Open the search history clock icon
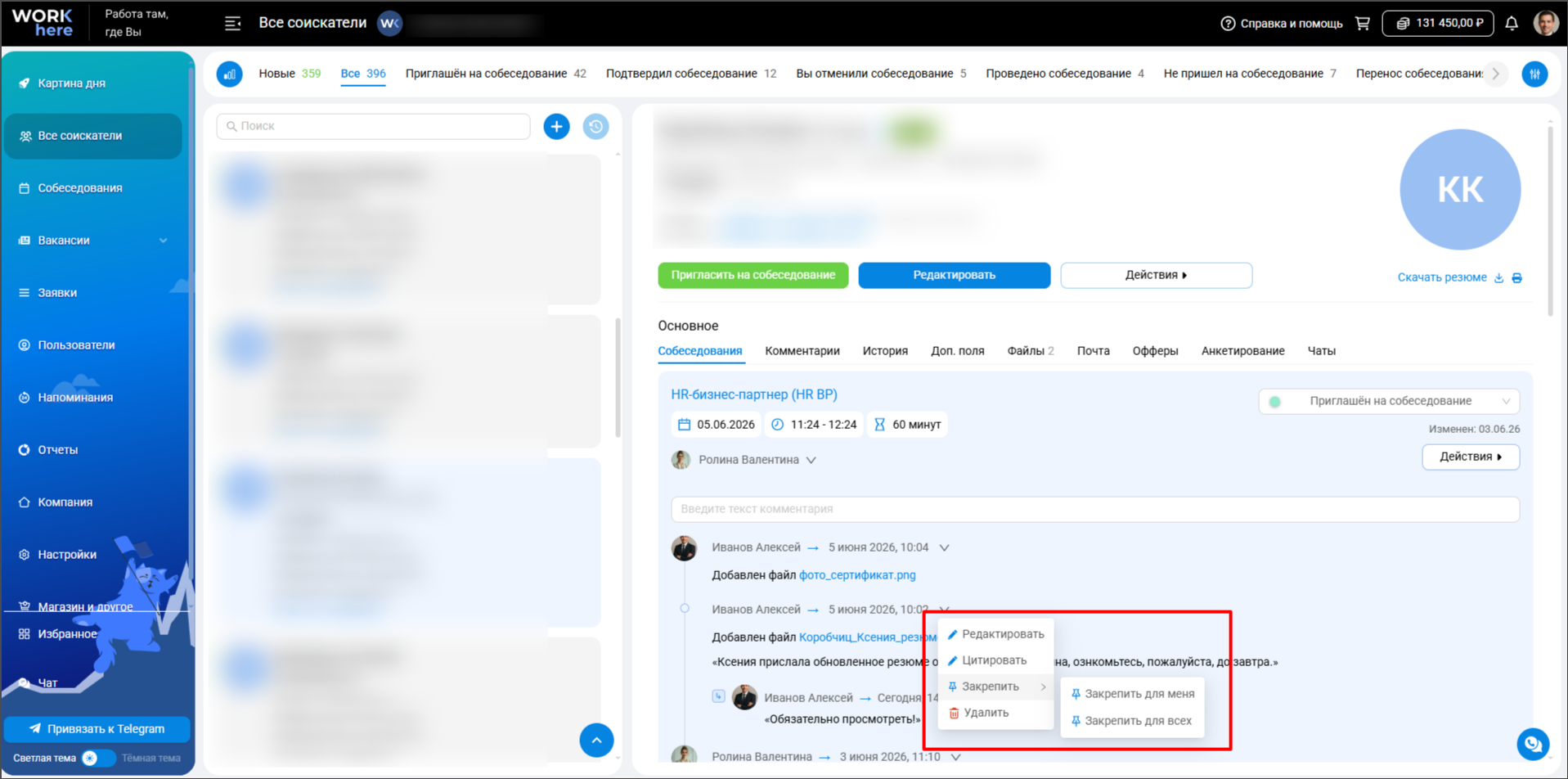The image size is (1568, 779). [x=595, y=127]
